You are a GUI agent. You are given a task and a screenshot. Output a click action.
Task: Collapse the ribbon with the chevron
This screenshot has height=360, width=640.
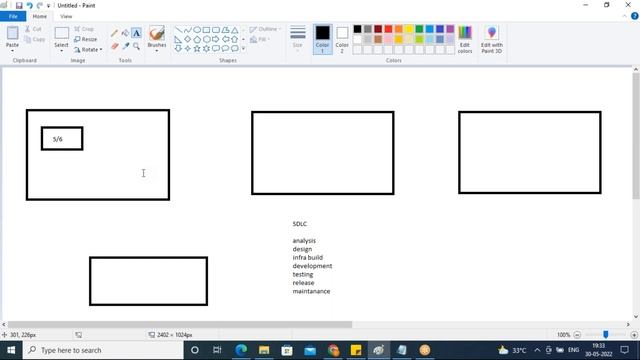pos(624,16)
